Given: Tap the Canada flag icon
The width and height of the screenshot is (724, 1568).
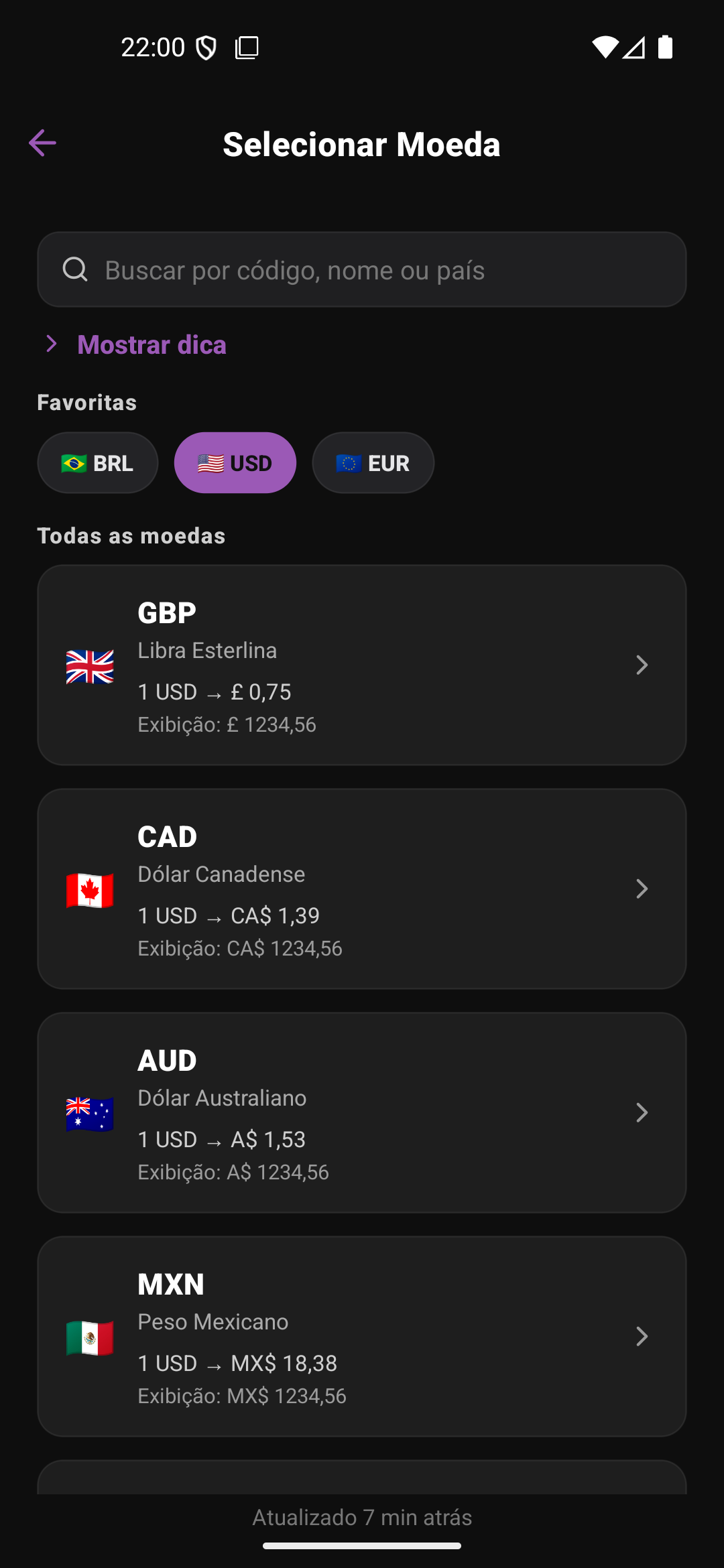Looking at the screenshot, I should coord(90,890).
